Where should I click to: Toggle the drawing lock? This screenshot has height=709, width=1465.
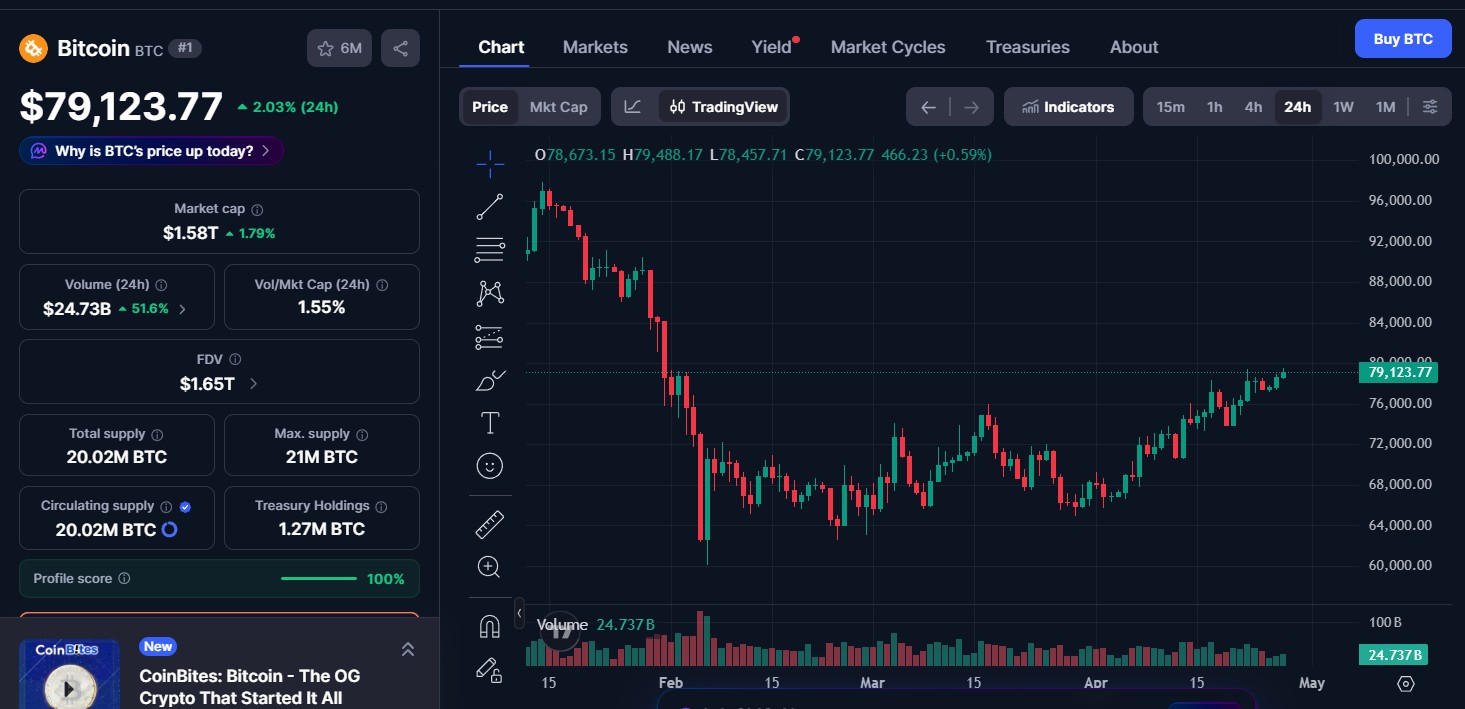click(x=490, y=671)
